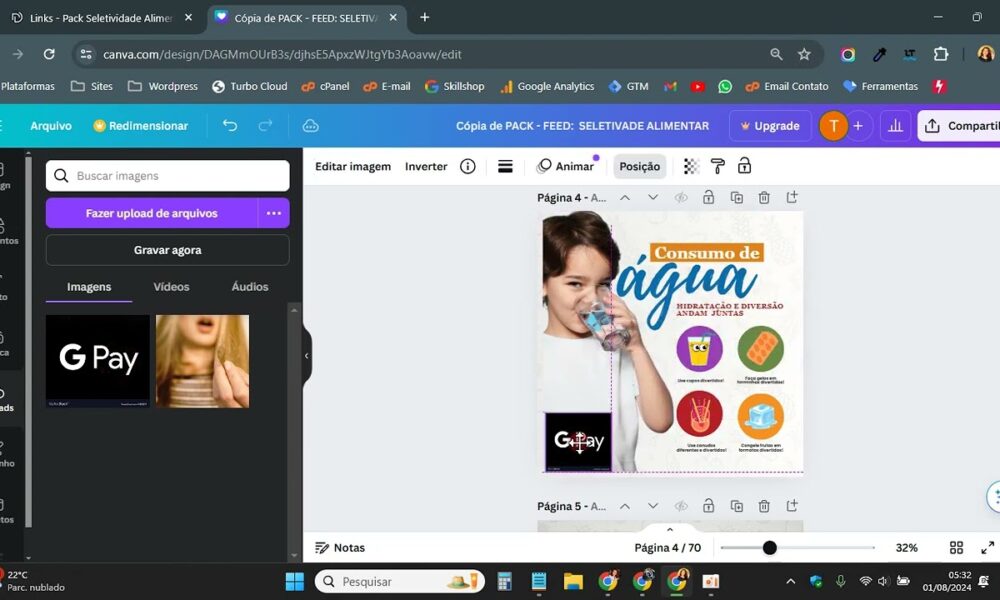The width and height of the screenshot is (1000, 600).
Task: Reload the Canva page
Action: tap(49, 54)
